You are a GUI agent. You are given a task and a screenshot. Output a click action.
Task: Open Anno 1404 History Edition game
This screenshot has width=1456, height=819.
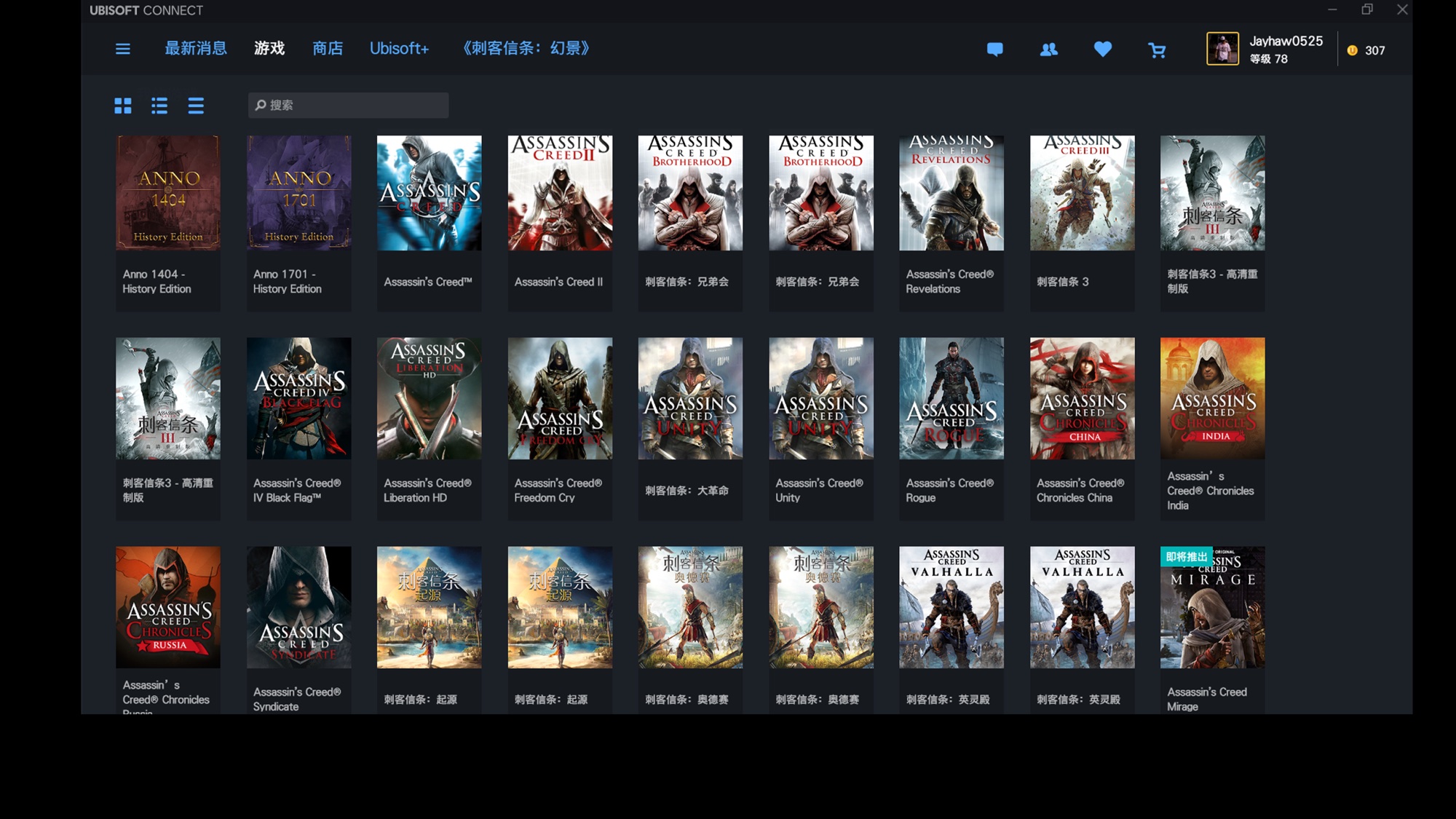(x=168, y=223)
